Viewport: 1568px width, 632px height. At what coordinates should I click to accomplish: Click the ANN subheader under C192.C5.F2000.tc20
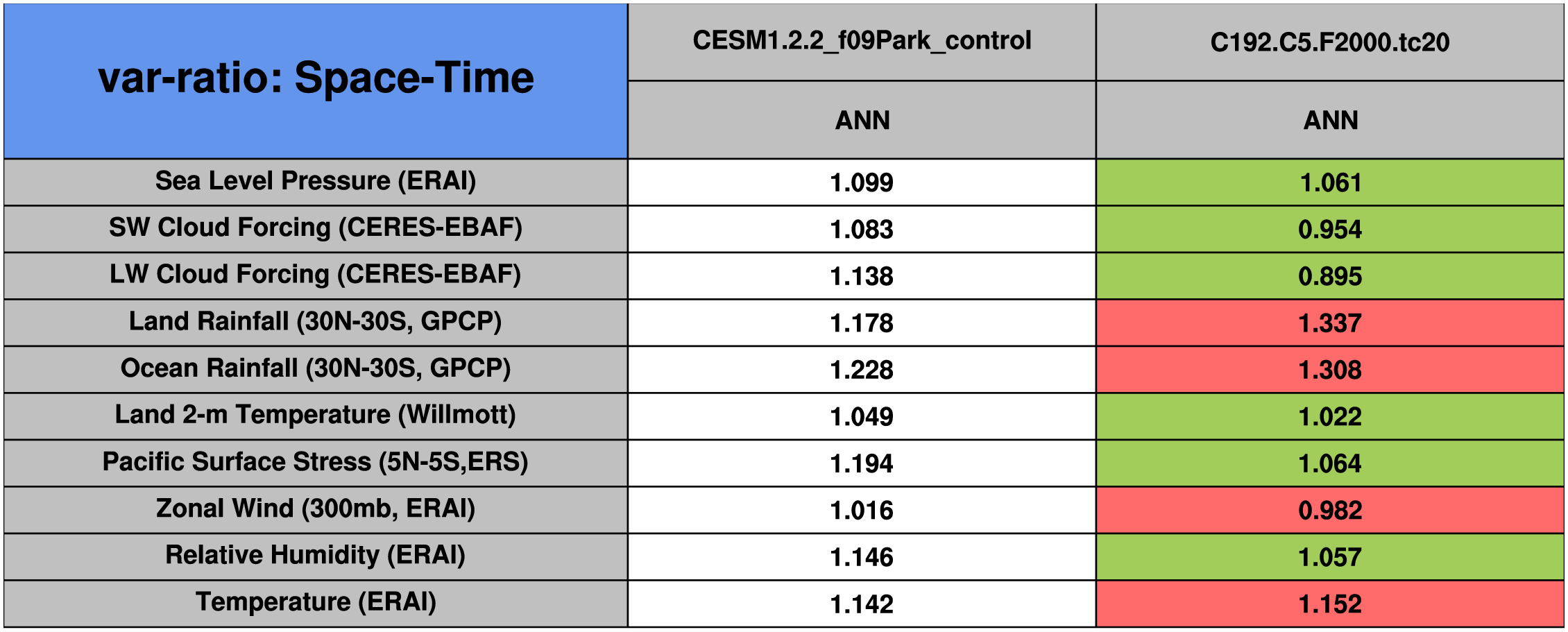1329,120
